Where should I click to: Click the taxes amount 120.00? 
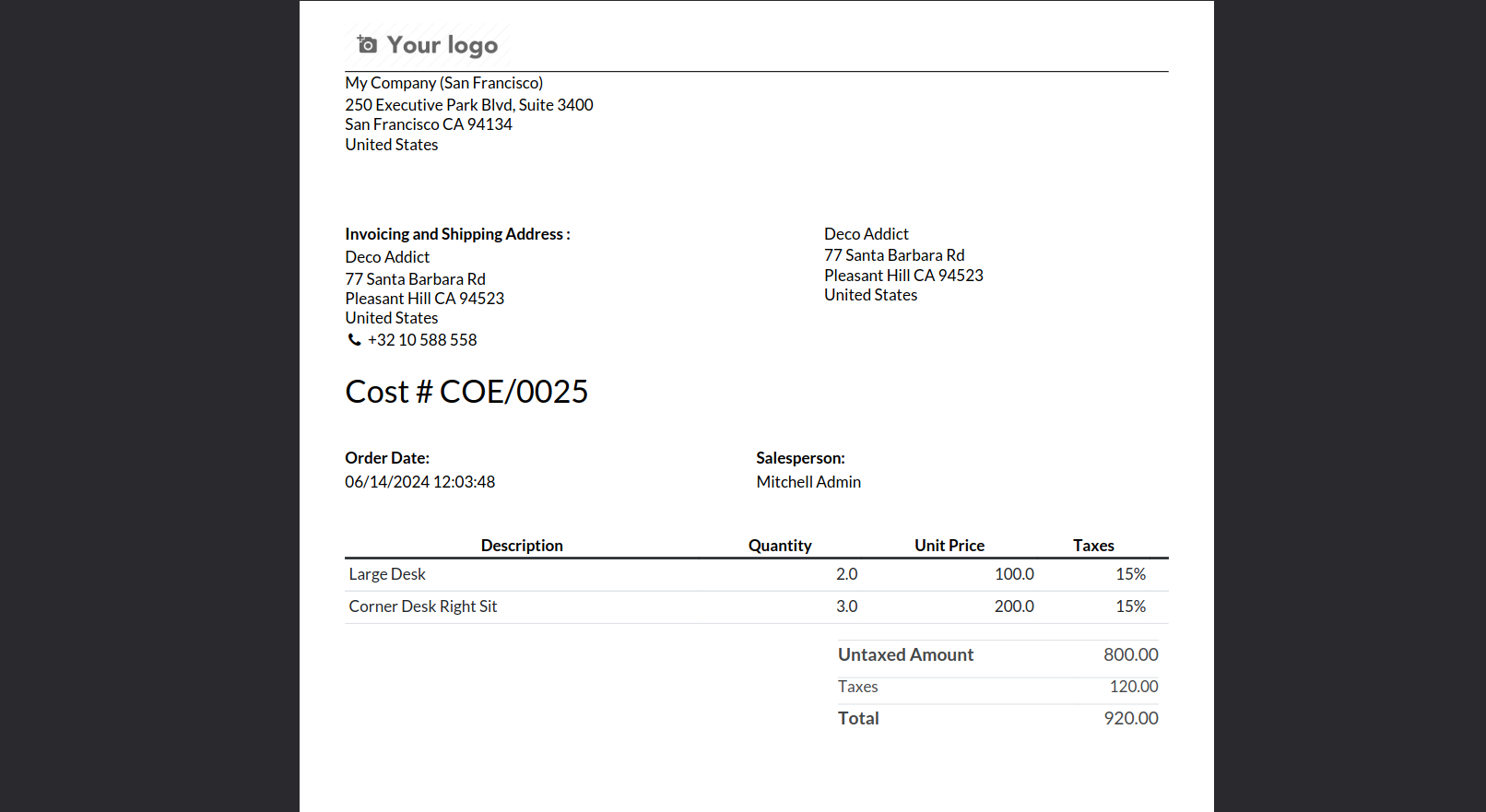1134,687
